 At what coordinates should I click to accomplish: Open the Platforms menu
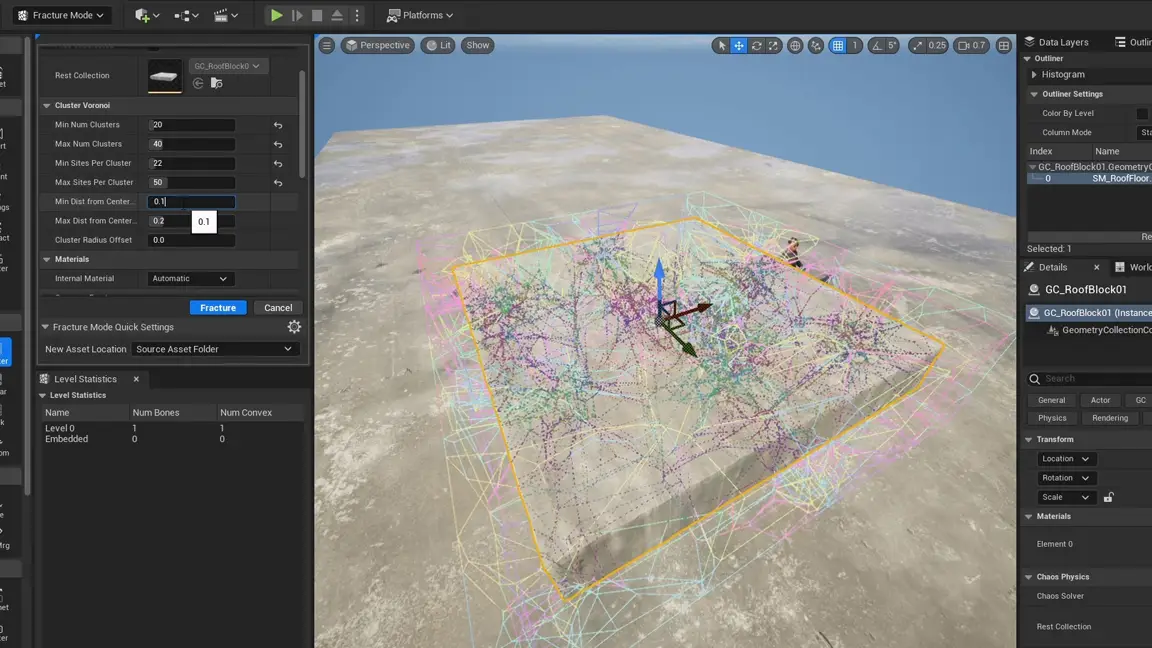pyautogui.click(x=420, y=15)
